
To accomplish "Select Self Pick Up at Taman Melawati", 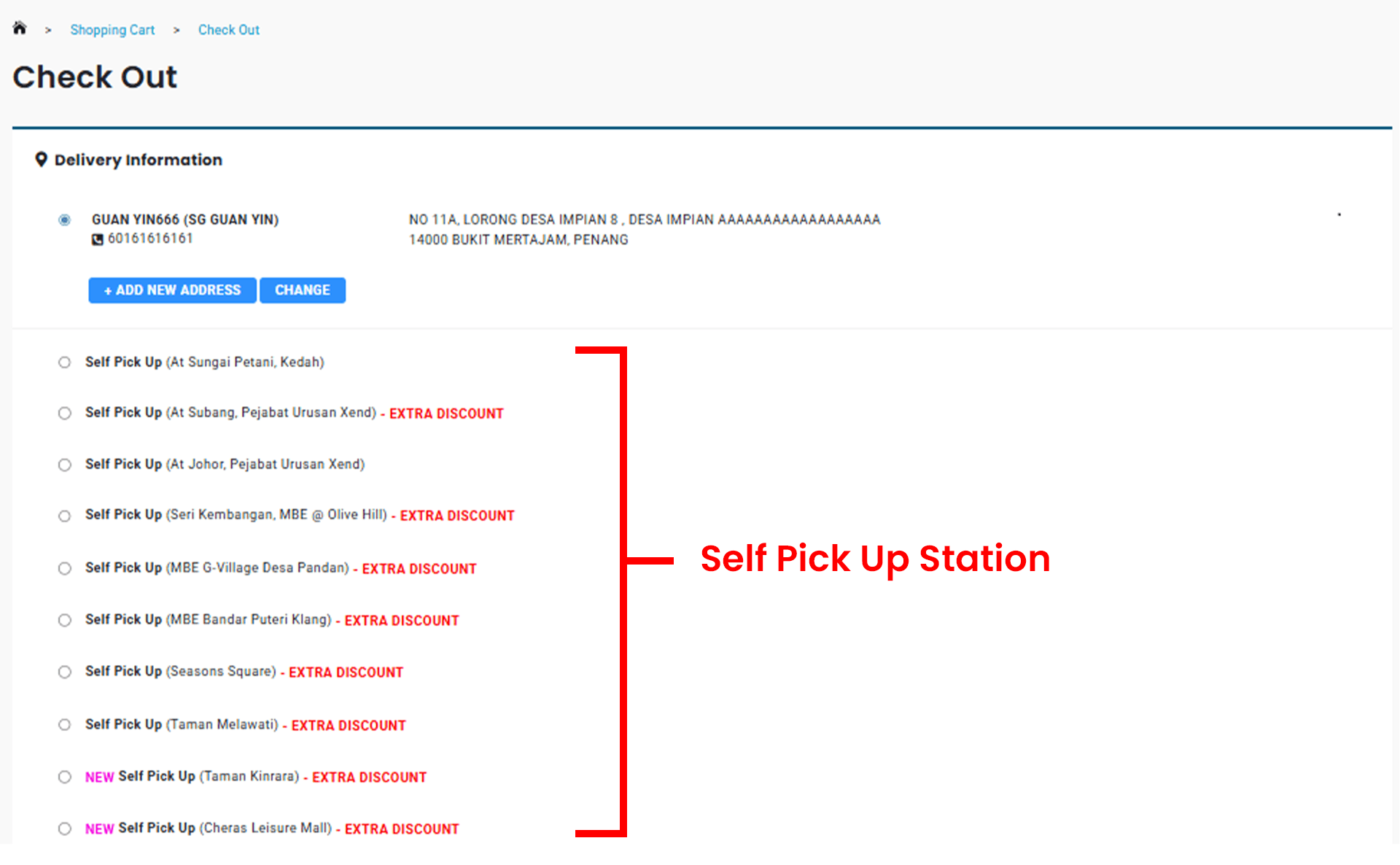I will pyautogui.click(x=64, y=725).
